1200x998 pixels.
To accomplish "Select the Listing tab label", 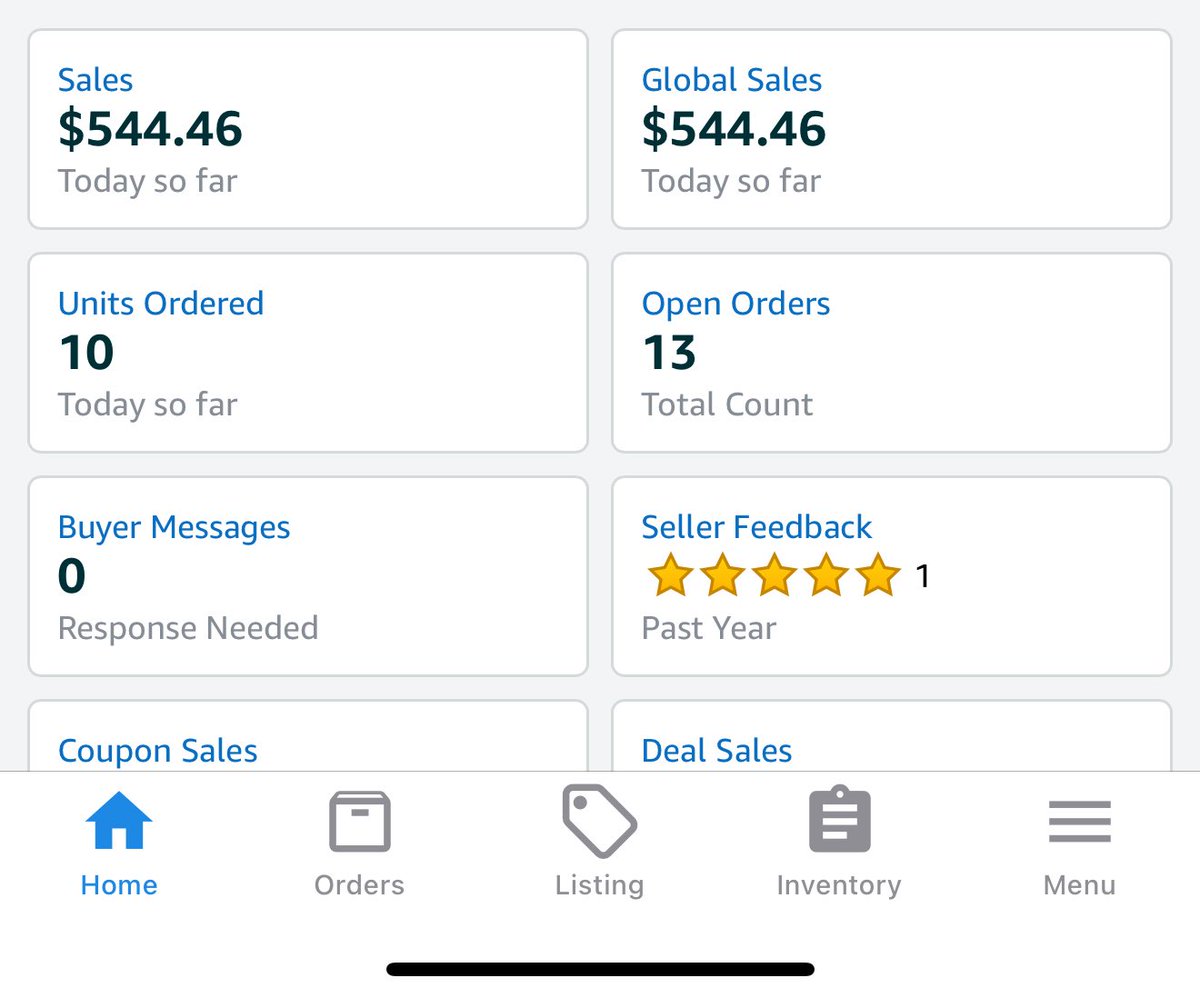I will tap(599, 885).
